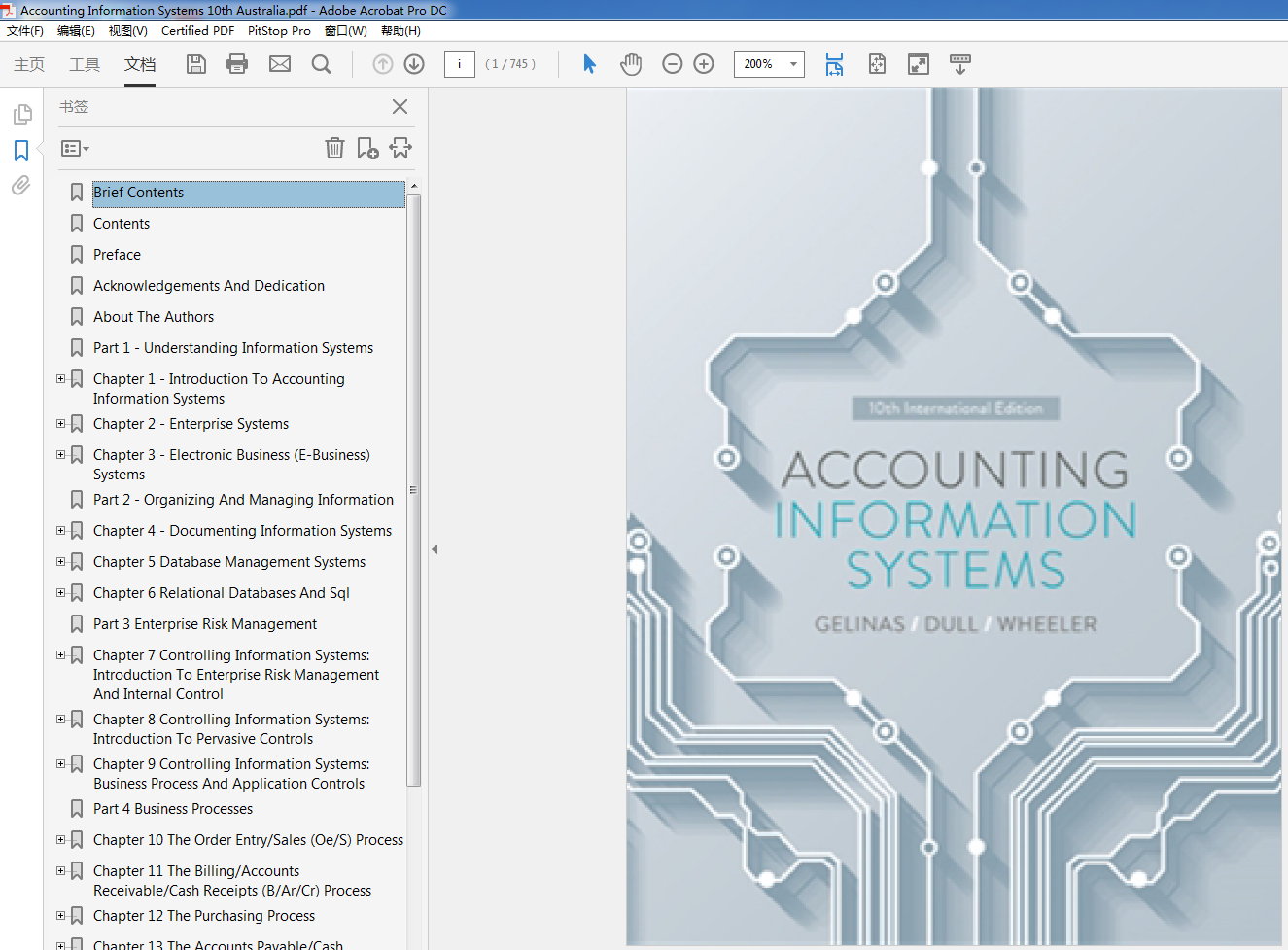Click the page number input field
The image size is (1288, 950).
(x=460, y=64)
